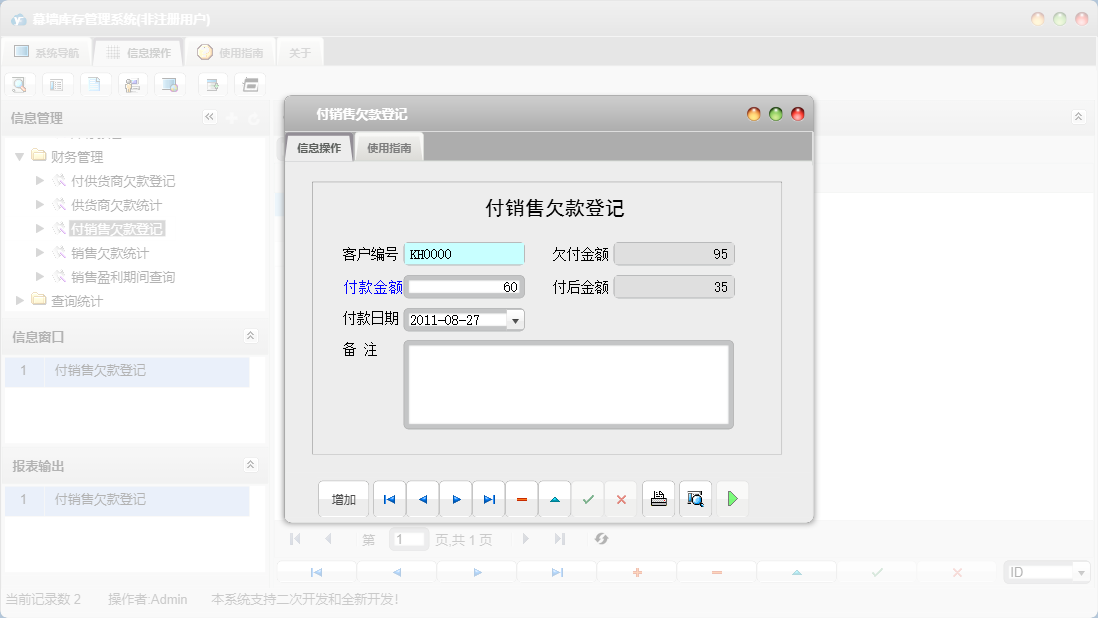The width and height of the screenshot is (1098, 618).
Task: Select the user management icon in the toolbar
Action: click(x=132, y=84)
